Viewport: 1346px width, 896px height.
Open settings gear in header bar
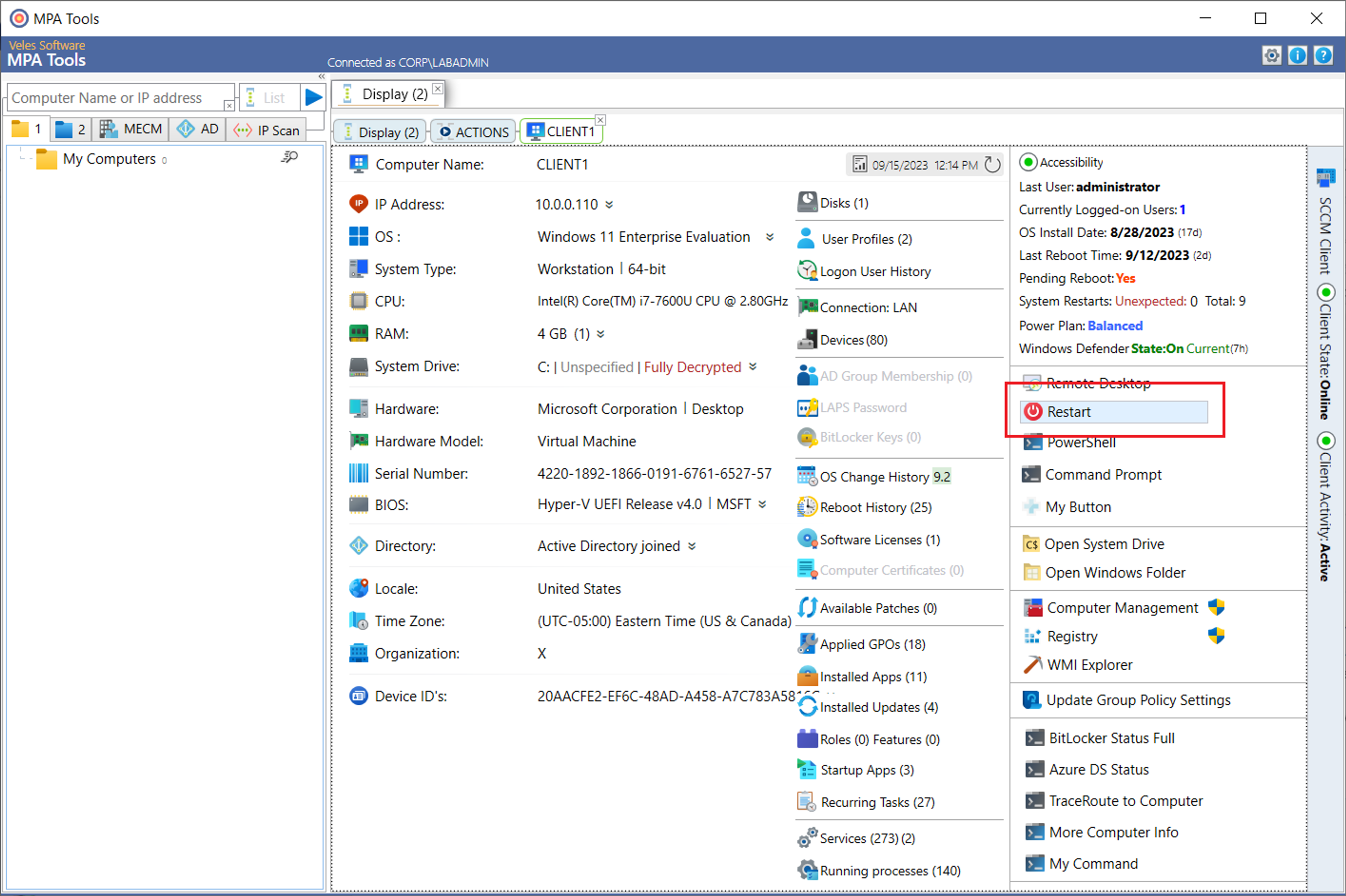click(x=1272, y=56)
